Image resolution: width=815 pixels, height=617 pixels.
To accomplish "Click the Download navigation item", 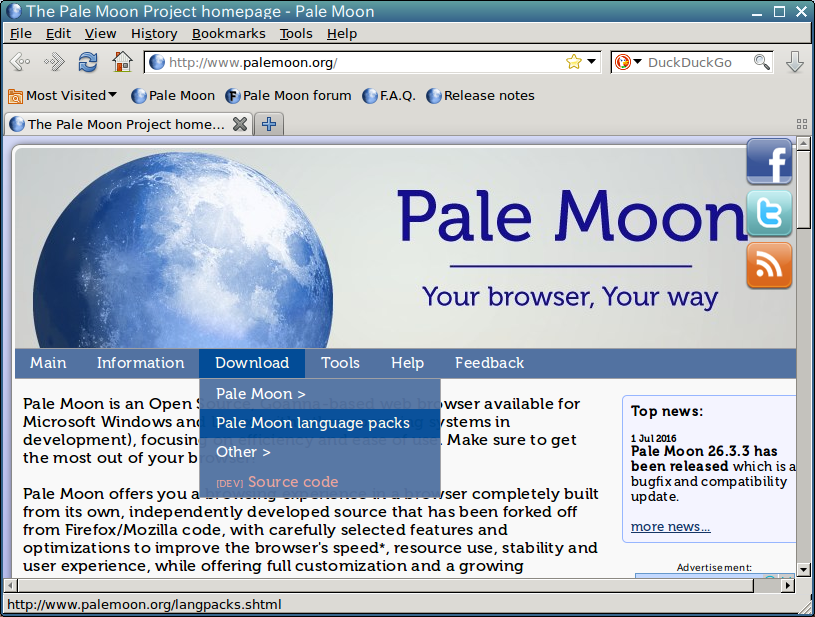I will point(252,363).
